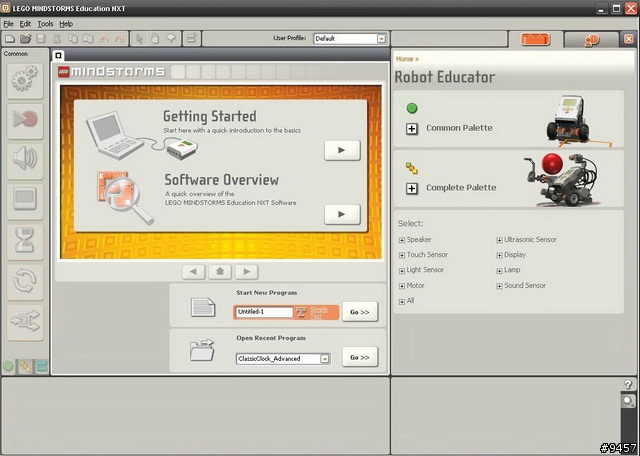Click the Cut scissors toolbar icon
The width and height of the screenshot is (640, 456).
pyautogui.click(x=57, y=39)
